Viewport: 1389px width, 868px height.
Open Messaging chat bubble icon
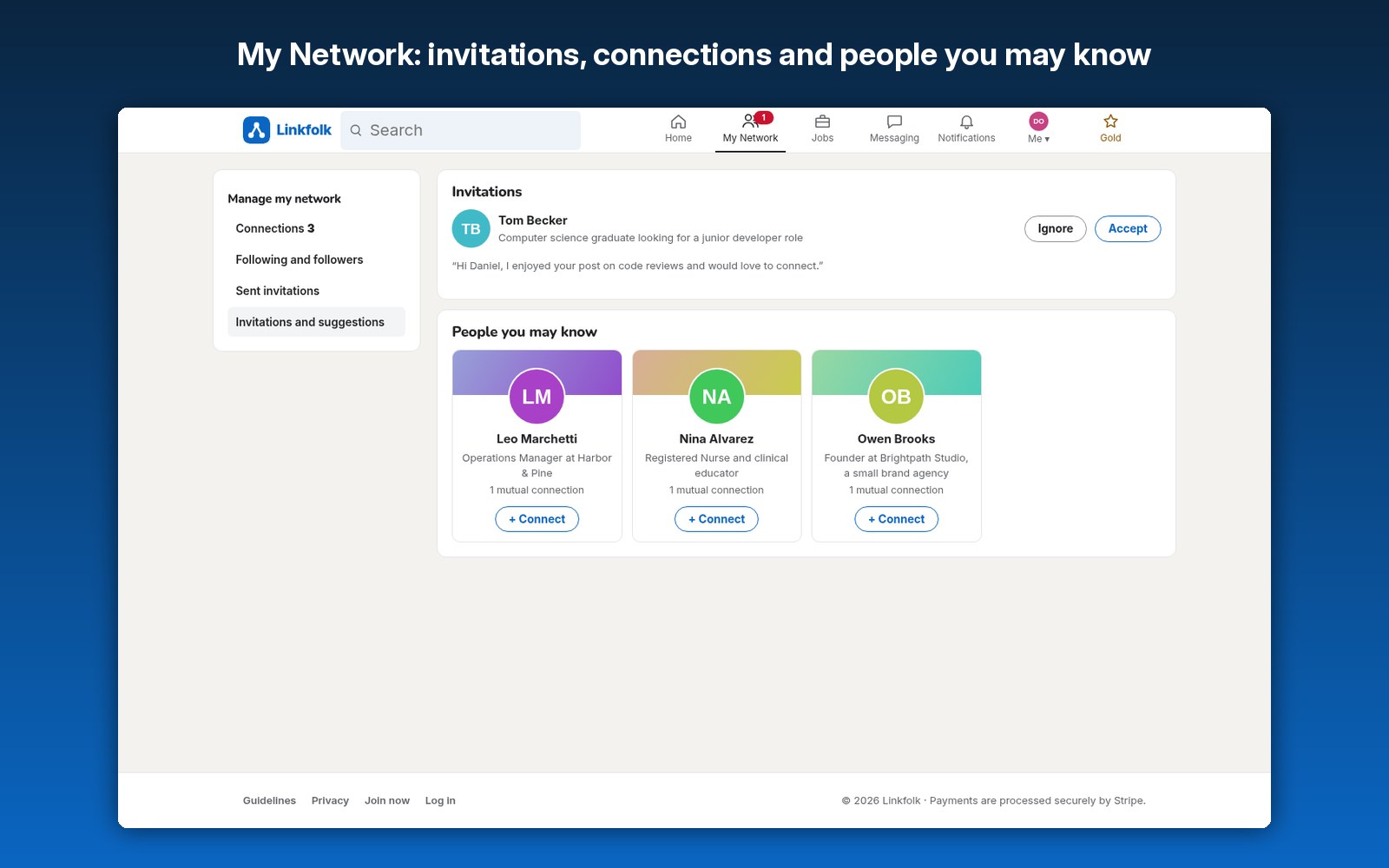coord(894,122)
